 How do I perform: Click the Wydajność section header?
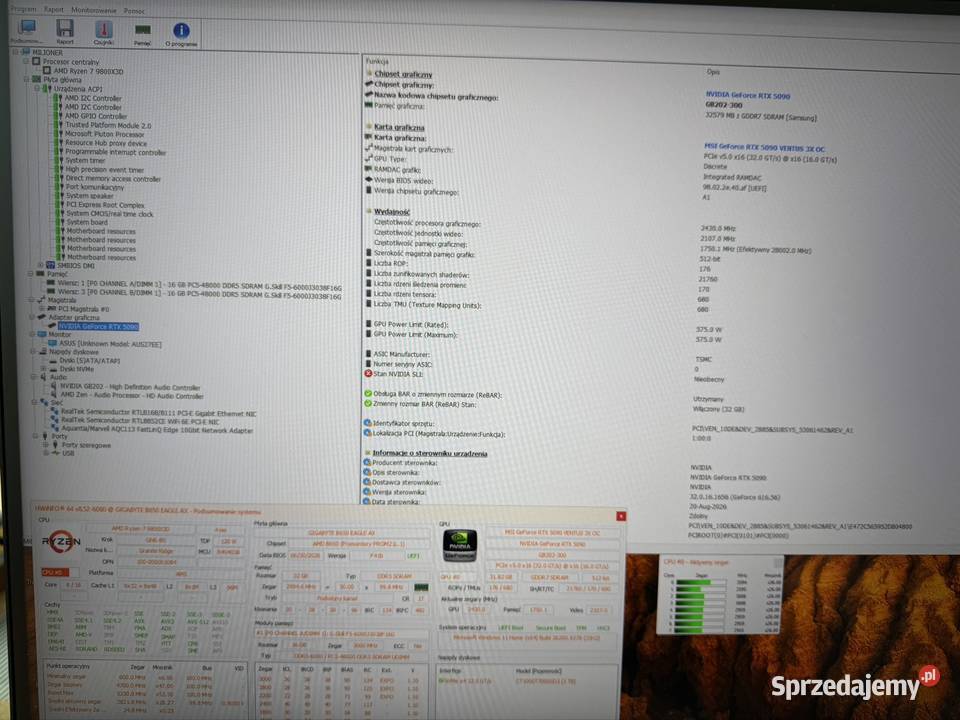click(x=392, y=212)
